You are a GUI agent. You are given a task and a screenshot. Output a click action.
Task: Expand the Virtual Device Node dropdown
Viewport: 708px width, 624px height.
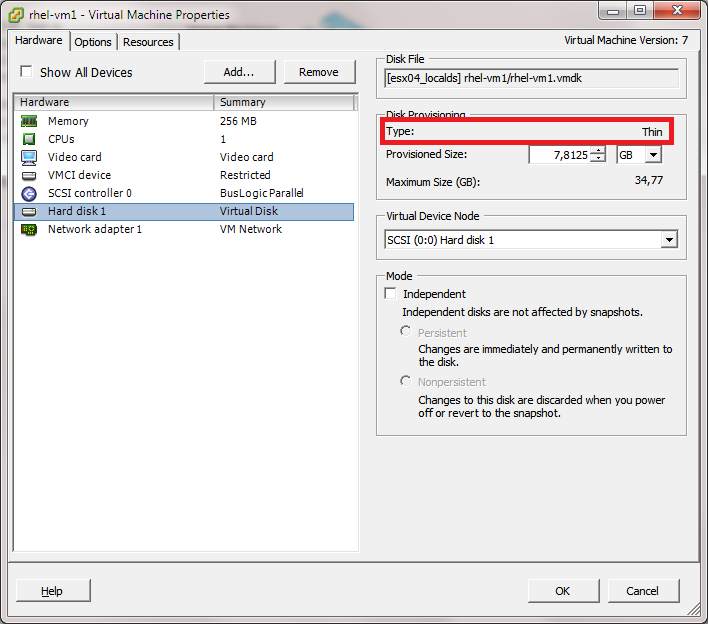[668, 240]
